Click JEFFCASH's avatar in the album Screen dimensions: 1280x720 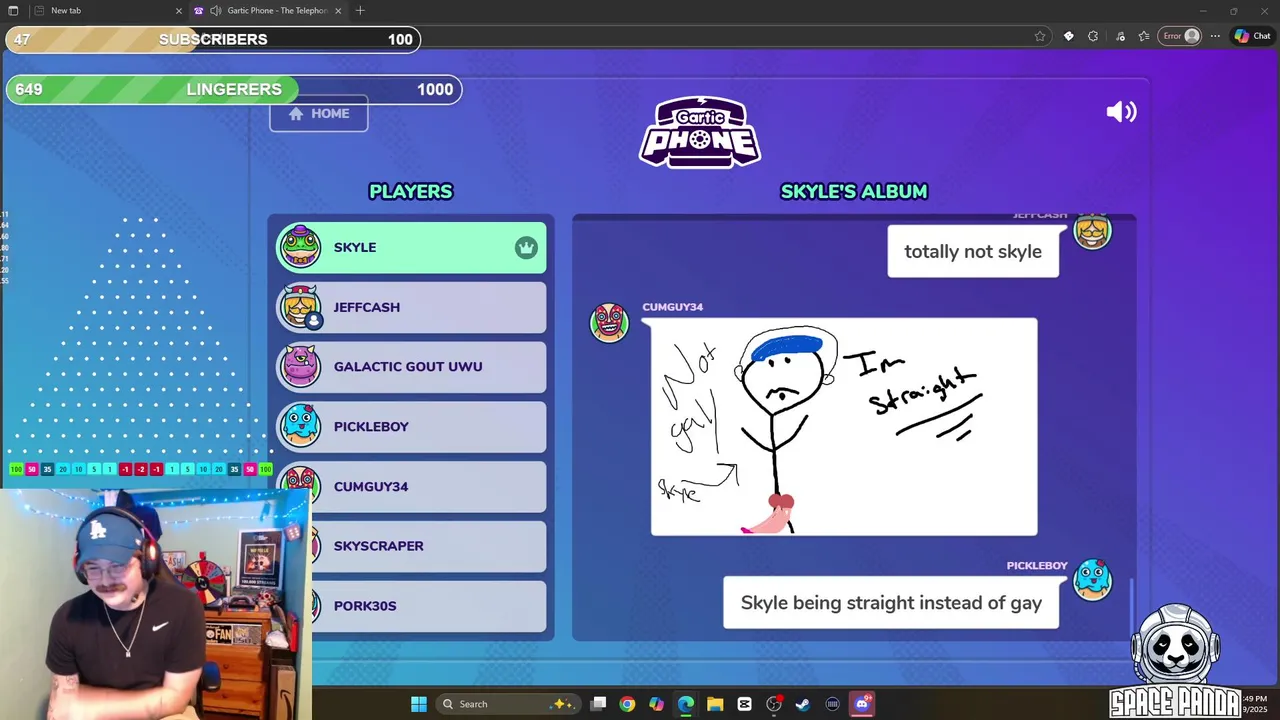point(1092,232)
